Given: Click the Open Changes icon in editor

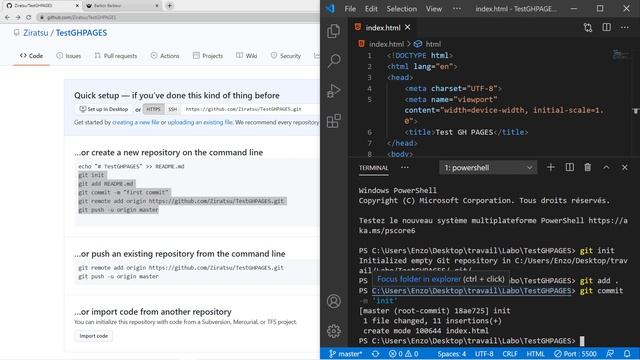Looking at the screenshot, I should (x=588, y=27).
